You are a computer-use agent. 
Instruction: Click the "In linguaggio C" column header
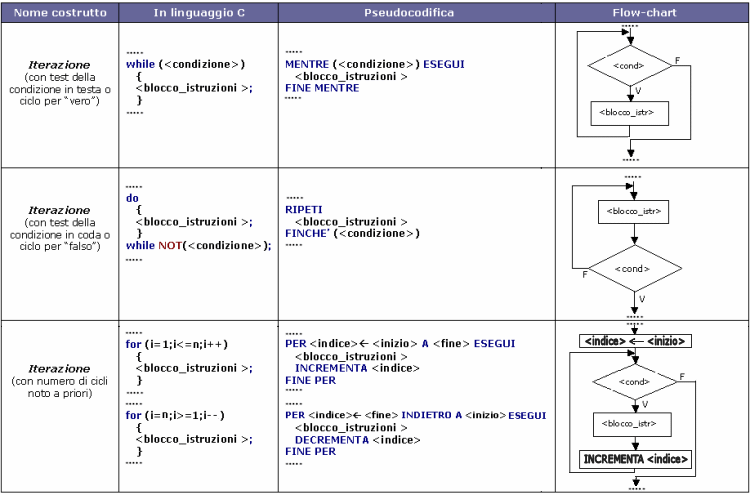tap(199, 13)
